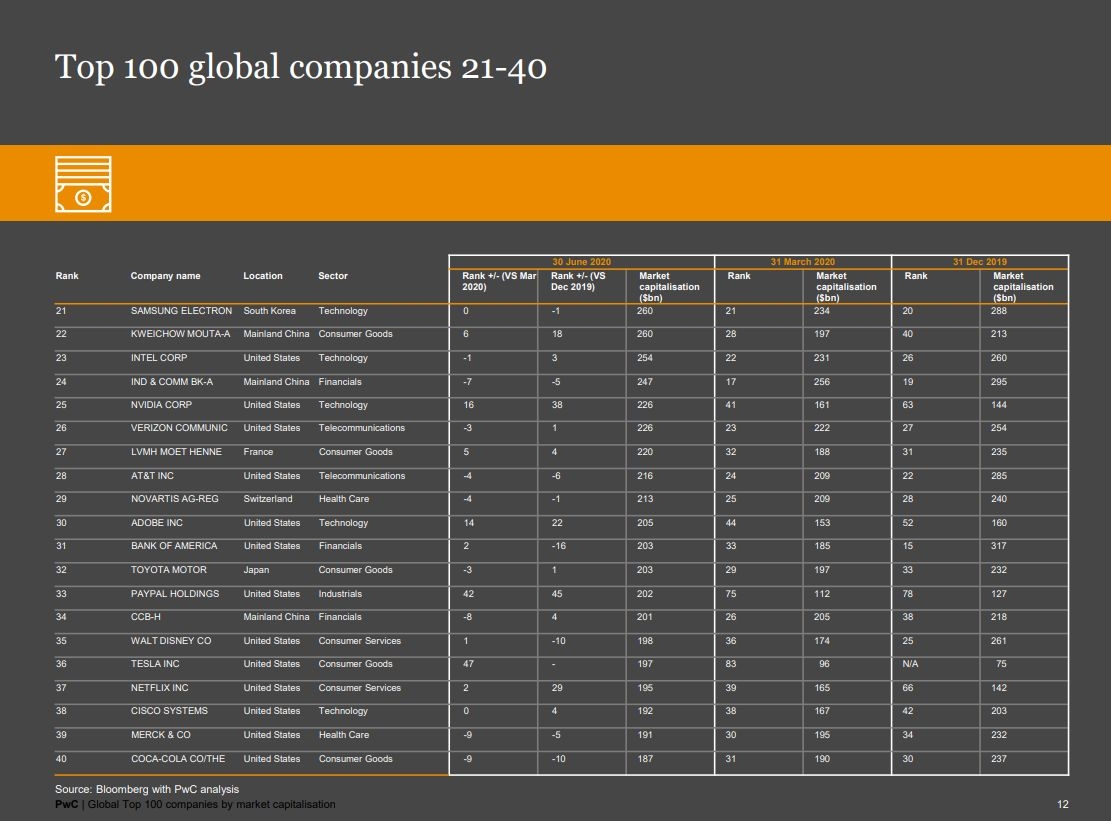Click Bank of America's Dec 2019 cap 317
Image resolution: width=1111 pixels, height=821 pixels.
998,545
